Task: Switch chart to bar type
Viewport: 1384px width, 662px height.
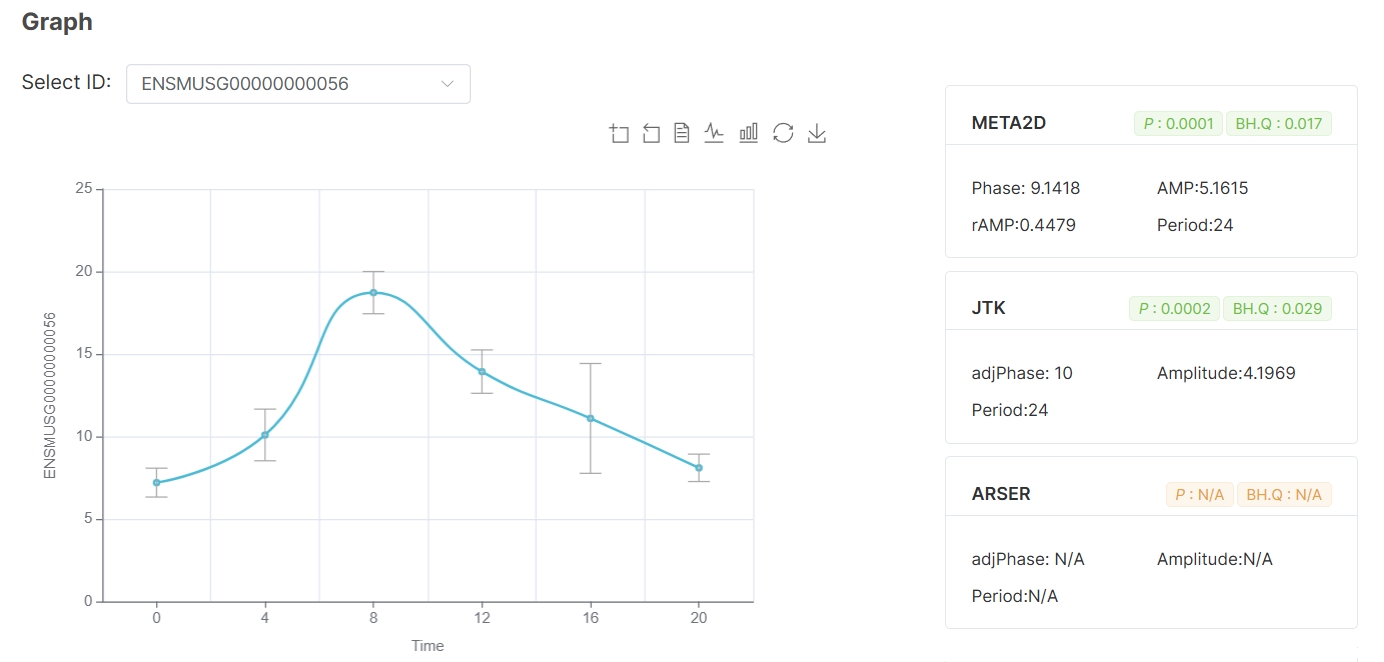Action: pyautogui.click(x=748, y=133)
